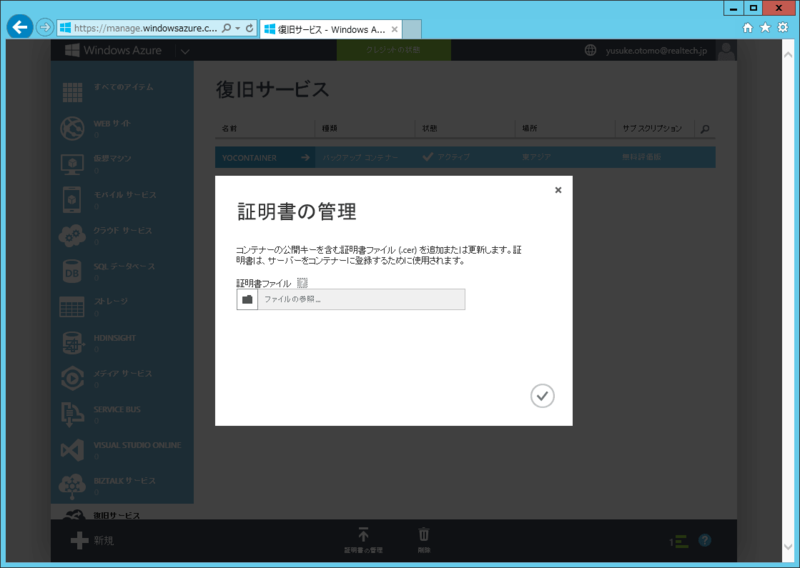This screenshot has width=800, height=568.
Task: Open WEB サイト in the sidebar
Action: coord(122,128)
